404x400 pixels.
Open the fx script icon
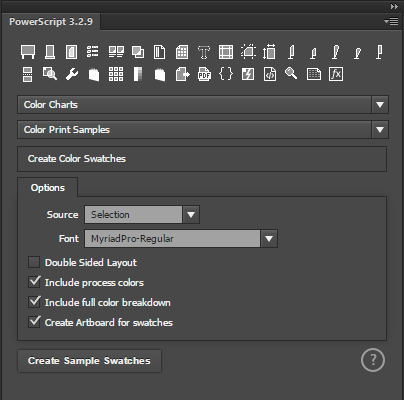point(336,74)
